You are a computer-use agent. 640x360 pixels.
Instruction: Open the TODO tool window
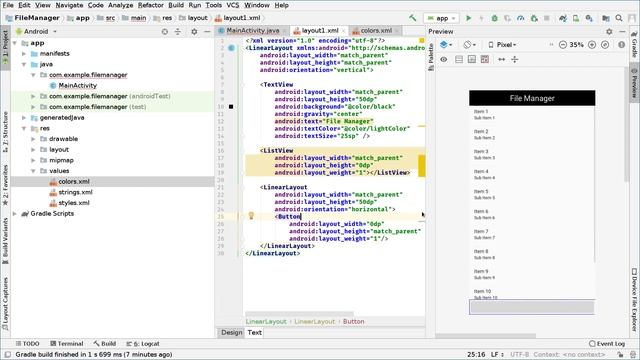click(27, 344)
